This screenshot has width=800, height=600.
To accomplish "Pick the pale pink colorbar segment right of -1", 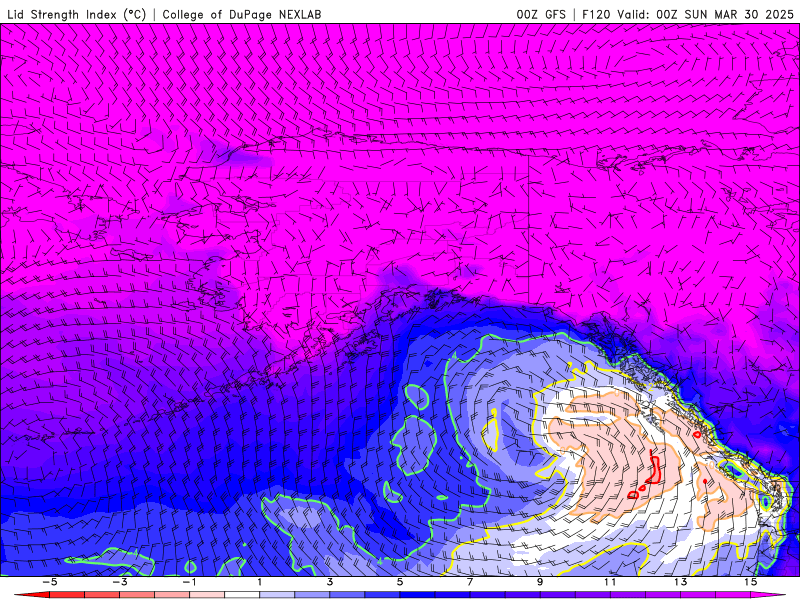I will tap(207, 595).
